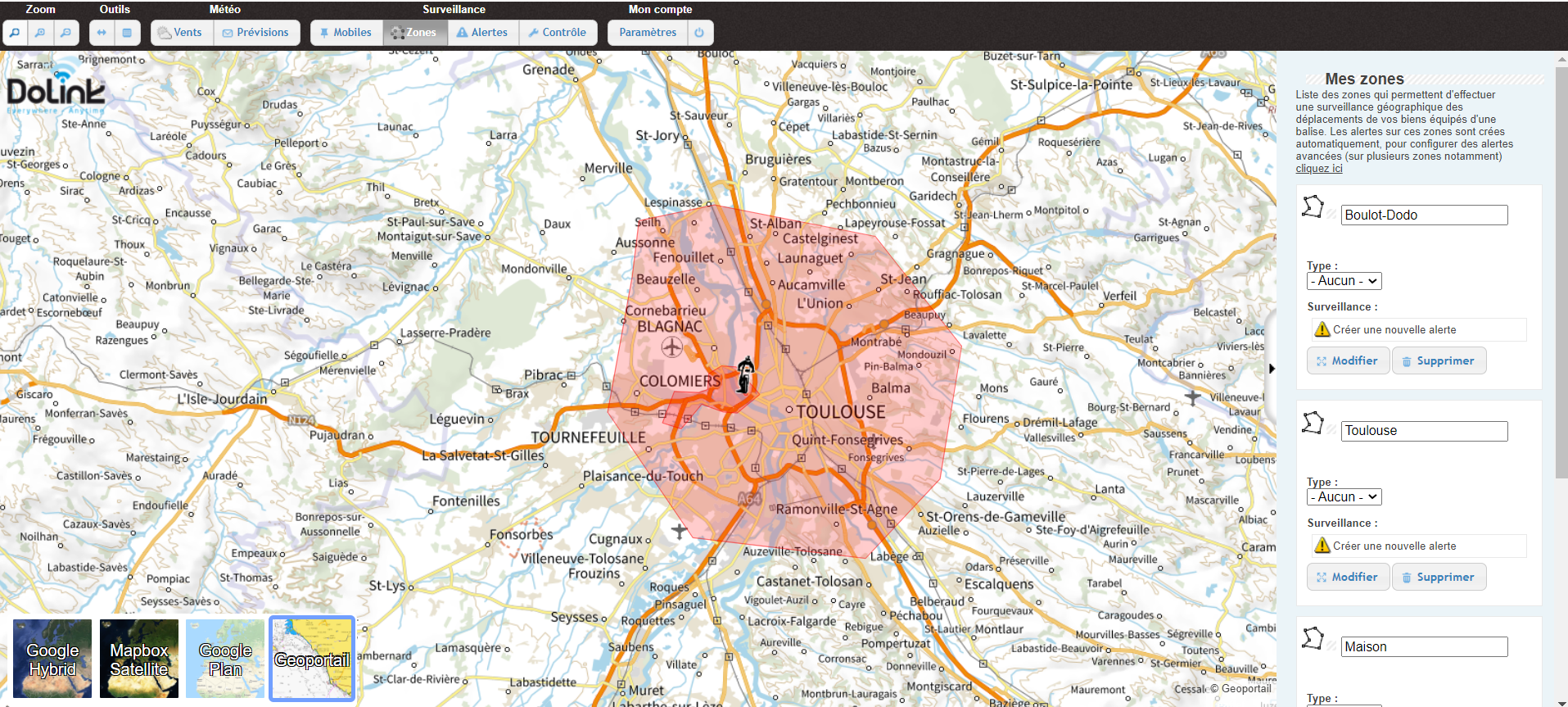Click the Maison zone name field
Viewport: 1568px width, 707px height.
pos(1423,646)
